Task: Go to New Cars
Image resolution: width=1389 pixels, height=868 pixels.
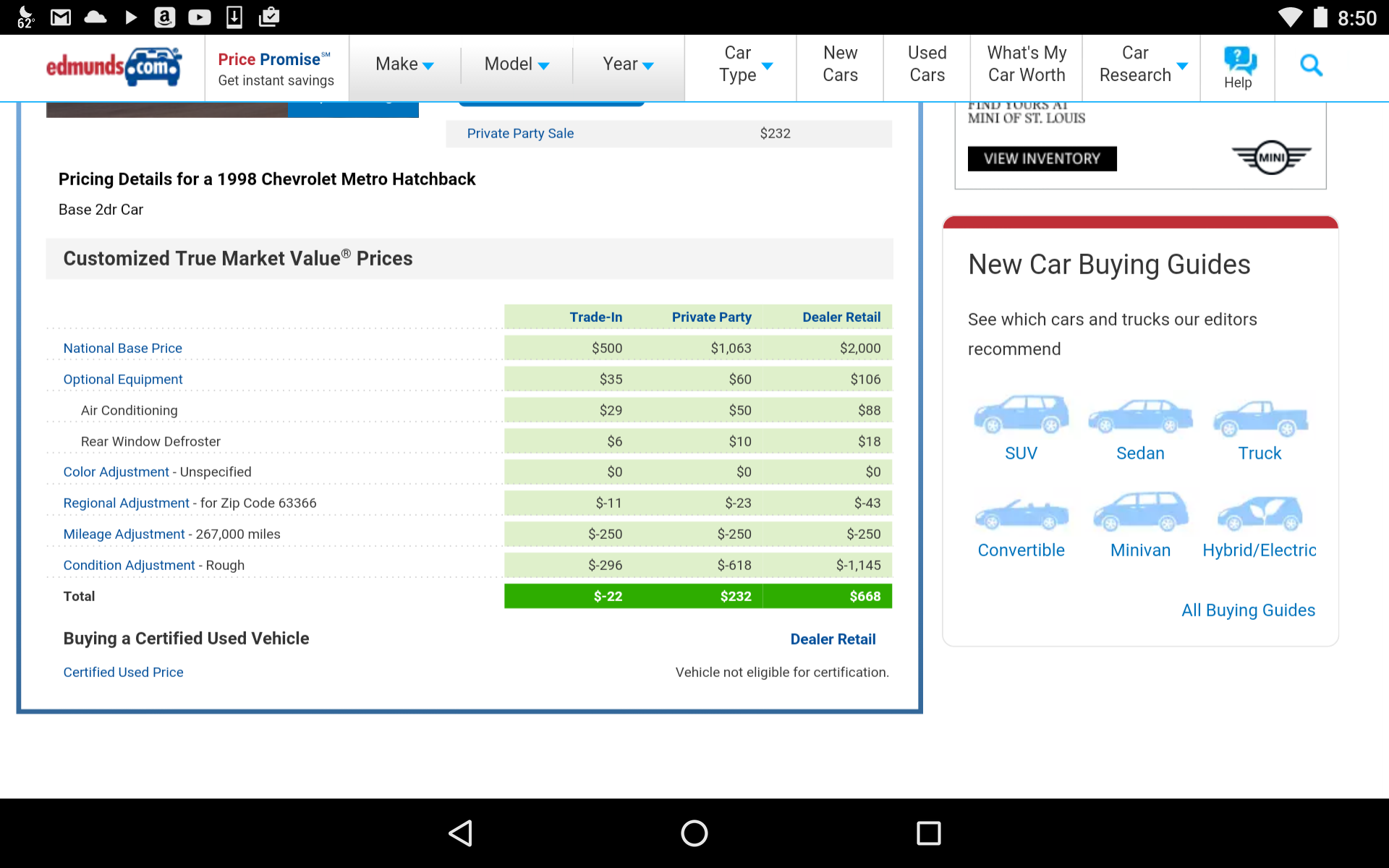Action: tap(840, 64)
